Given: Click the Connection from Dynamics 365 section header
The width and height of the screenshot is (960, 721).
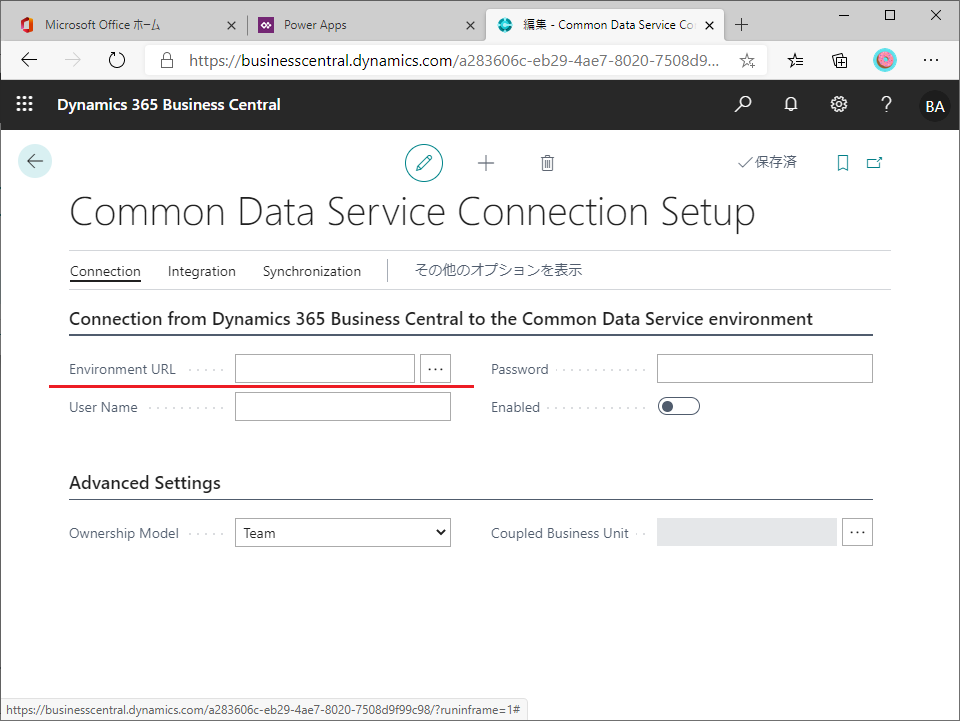Looking at the screenshot, I should [441, 319].
